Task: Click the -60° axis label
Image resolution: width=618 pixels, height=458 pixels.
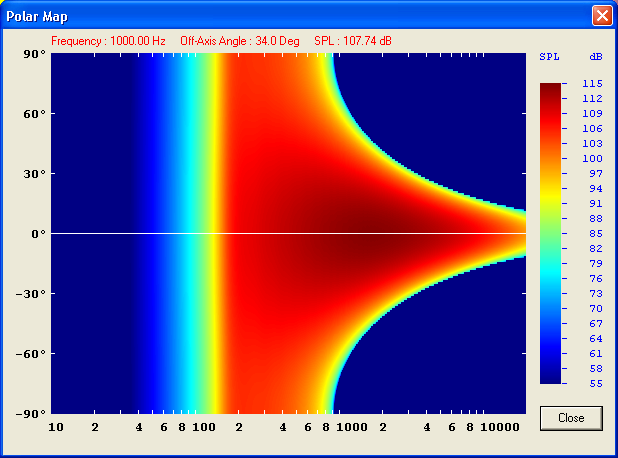Action: click(x=31, y=354)
